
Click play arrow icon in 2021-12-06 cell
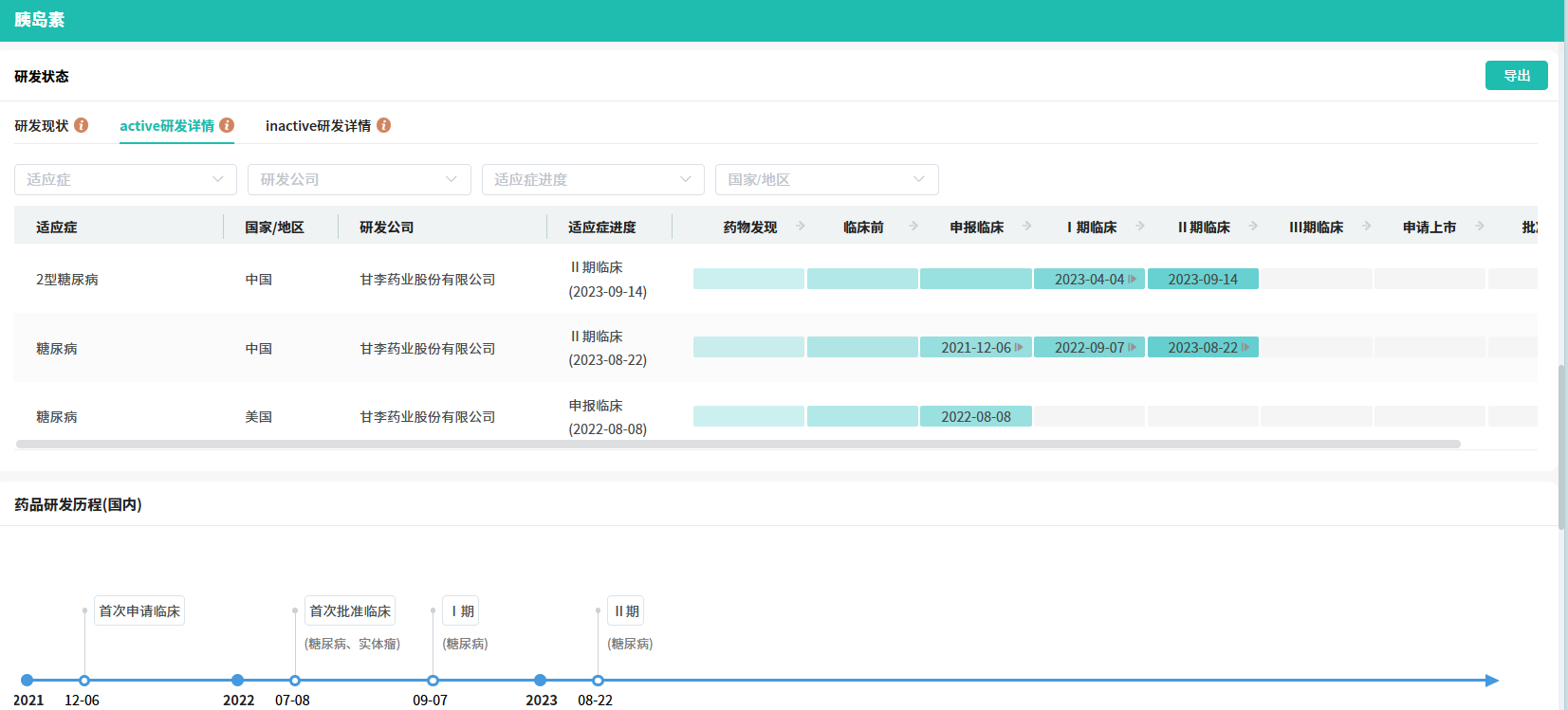tap(1019, 348)
